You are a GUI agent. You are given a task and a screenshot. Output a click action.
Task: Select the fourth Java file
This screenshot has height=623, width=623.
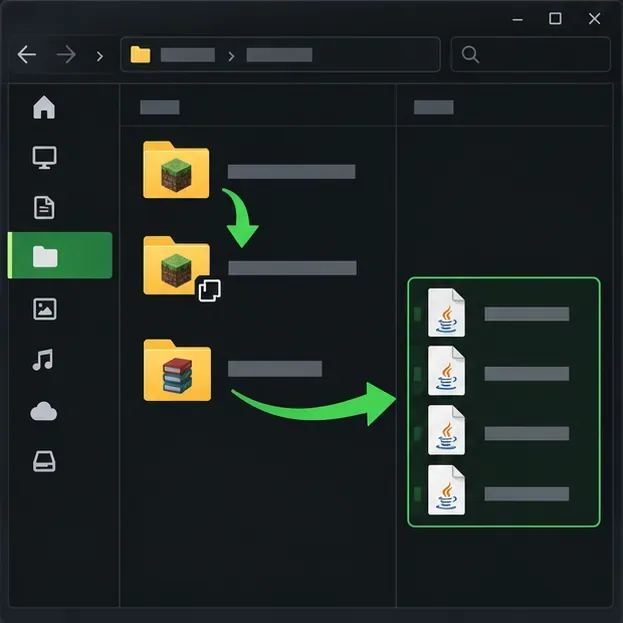pyautogui.click(x=446, y=490)
